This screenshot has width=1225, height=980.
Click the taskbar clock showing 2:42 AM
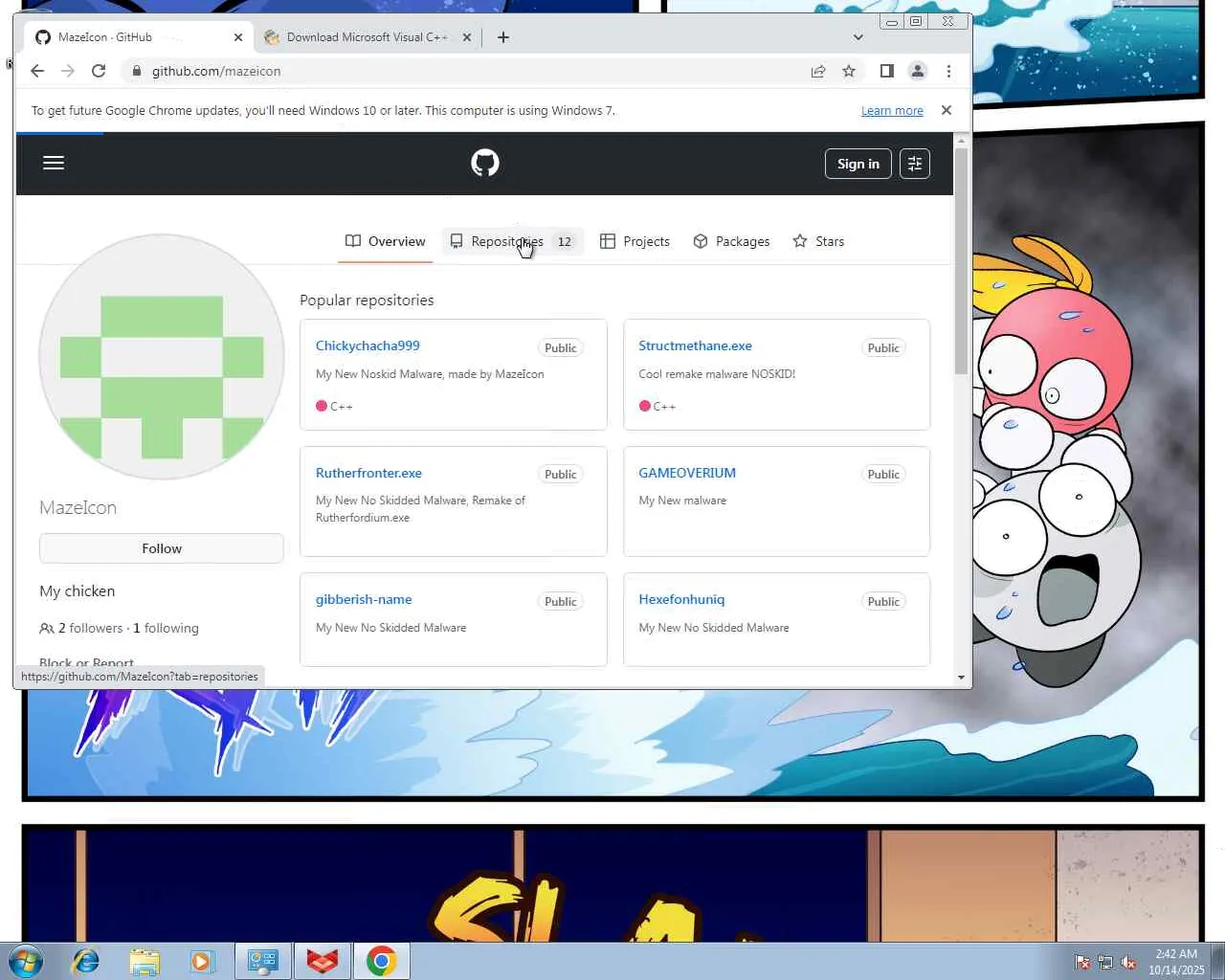coord(1176,962)
